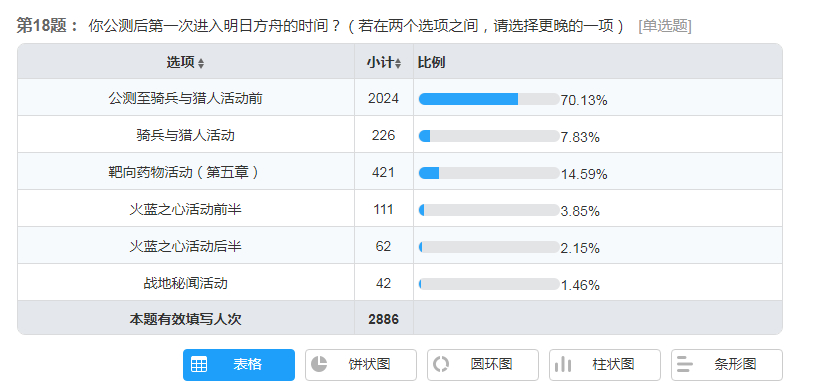
Task: Show results as 条形图
Action: pyautogui.click(x=727, y=364)
